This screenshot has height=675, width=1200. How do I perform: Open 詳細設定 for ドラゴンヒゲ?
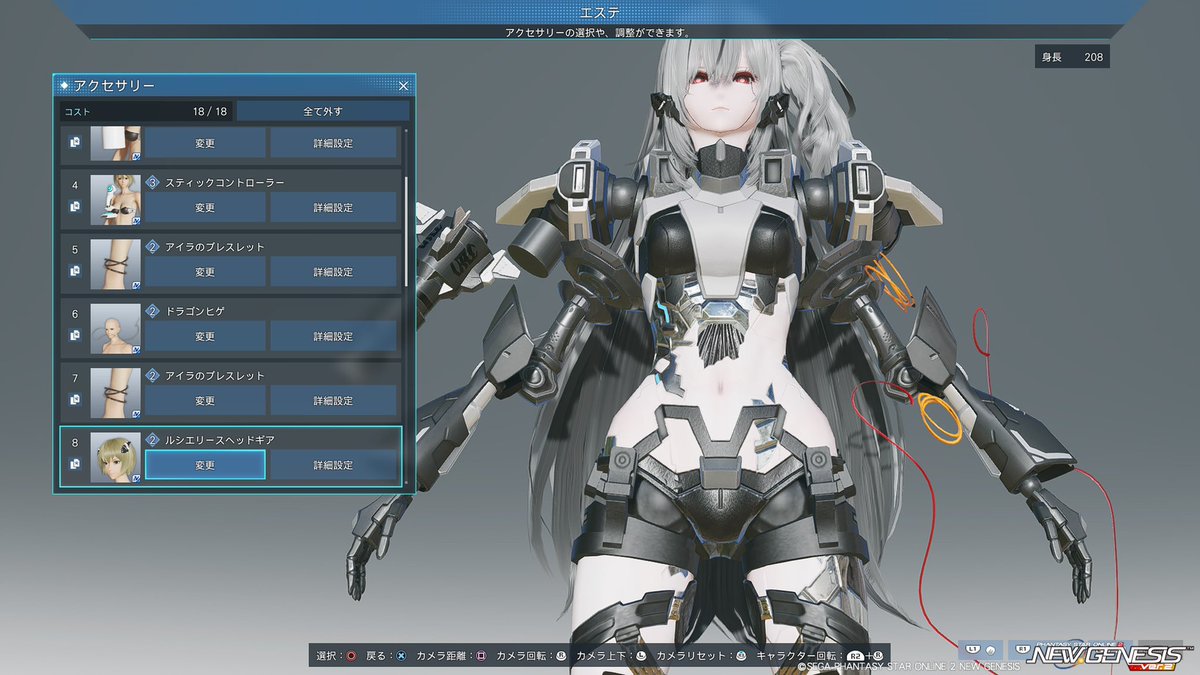pos(333,336)
